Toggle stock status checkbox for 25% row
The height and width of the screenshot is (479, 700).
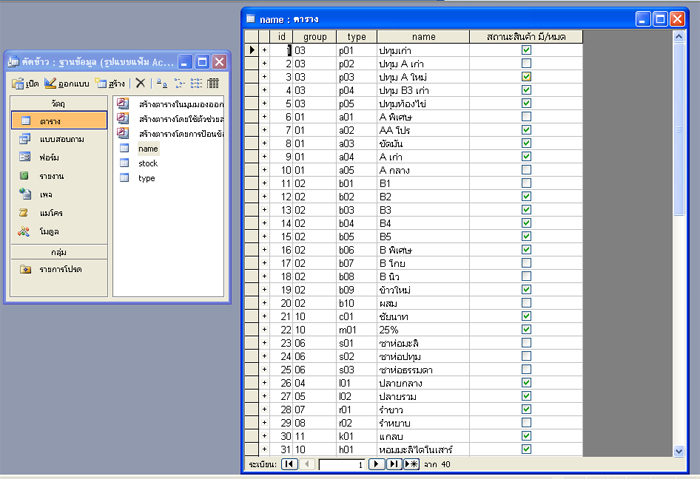(x=526, y=329)
